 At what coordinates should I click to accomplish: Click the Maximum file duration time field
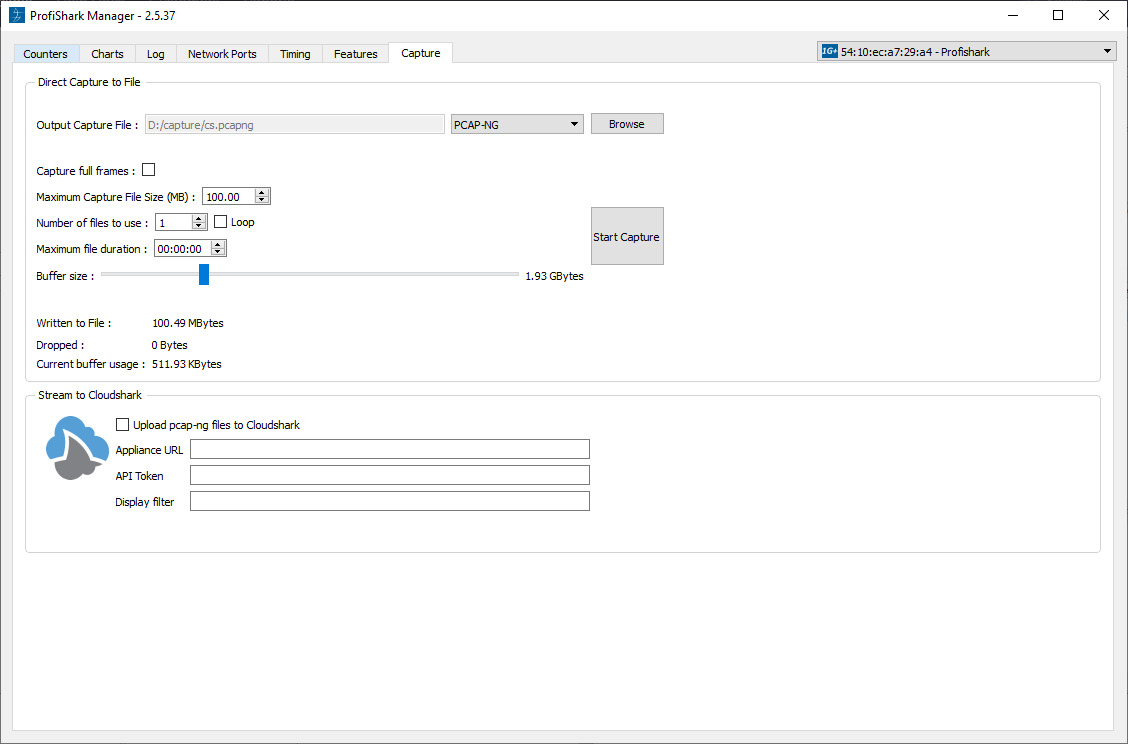183,248
